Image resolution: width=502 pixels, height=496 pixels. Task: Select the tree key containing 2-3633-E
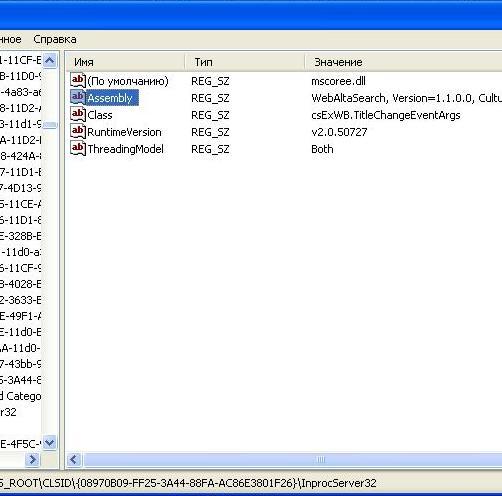[21, 300]
